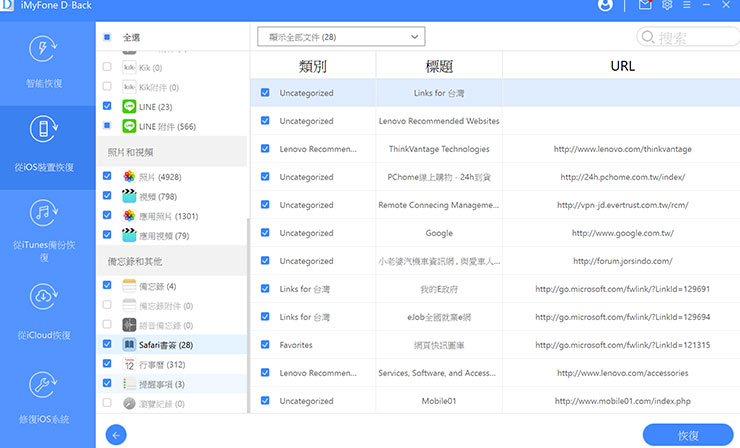Open the settings gear icon

[x=667, y=5]
